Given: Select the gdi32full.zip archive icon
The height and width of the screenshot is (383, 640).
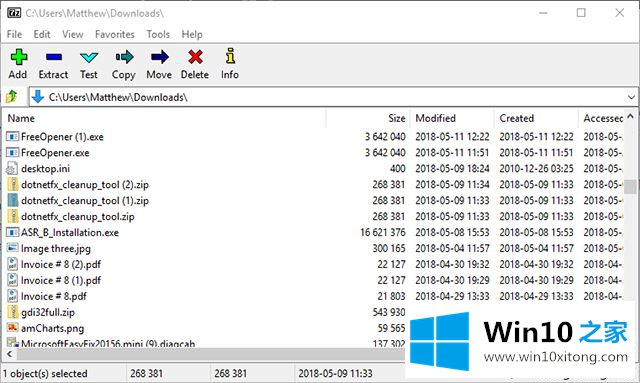Looking at the screenshot, I should [13, 312].
